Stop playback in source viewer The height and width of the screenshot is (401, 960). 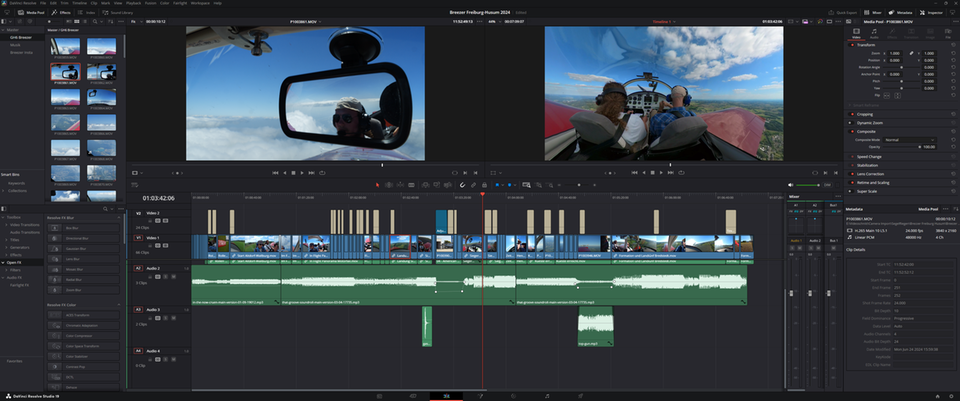point(293,173)
